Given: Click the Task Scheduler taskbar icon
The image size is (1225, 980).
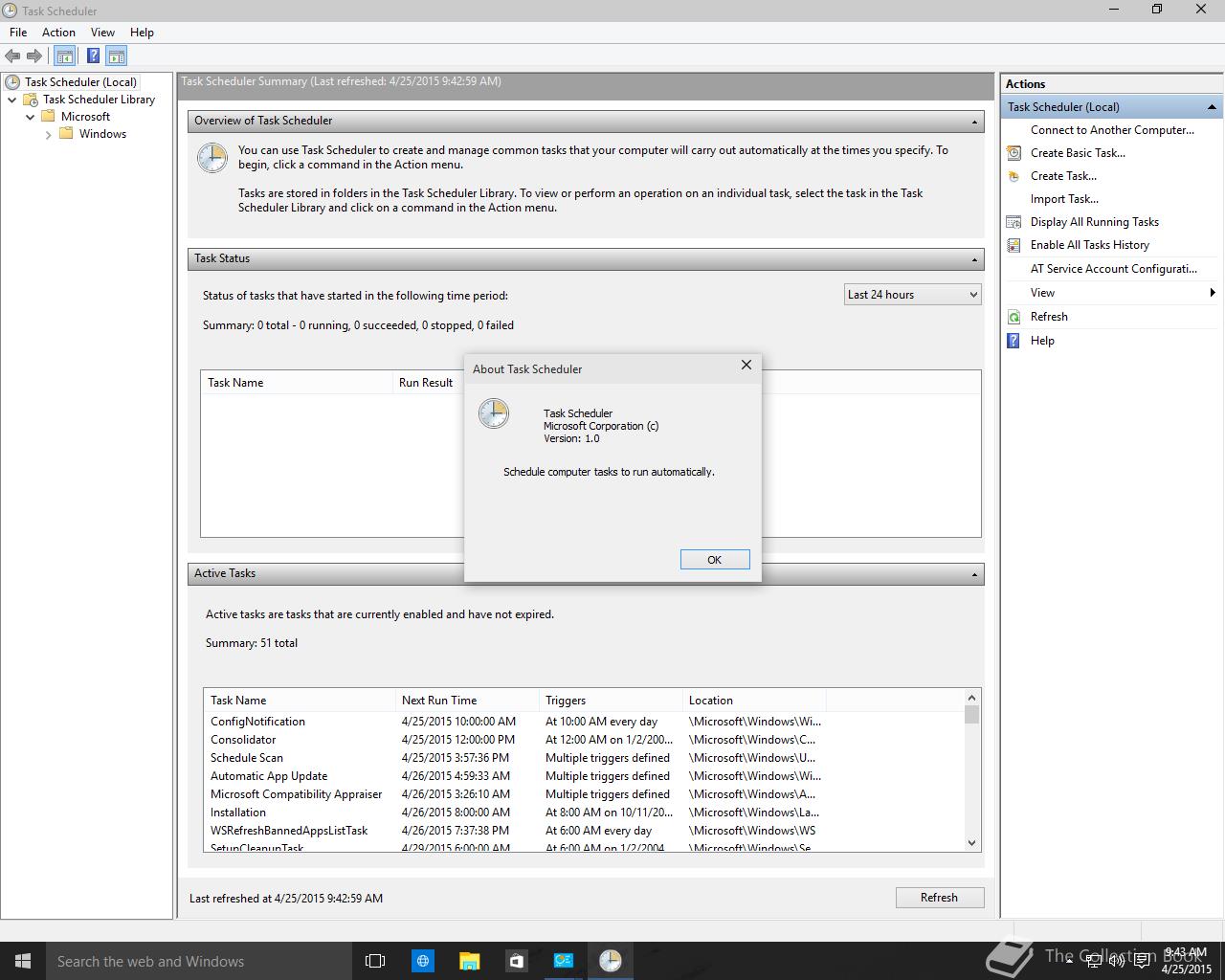Looking at the screenshot, I should click(610, 961).
